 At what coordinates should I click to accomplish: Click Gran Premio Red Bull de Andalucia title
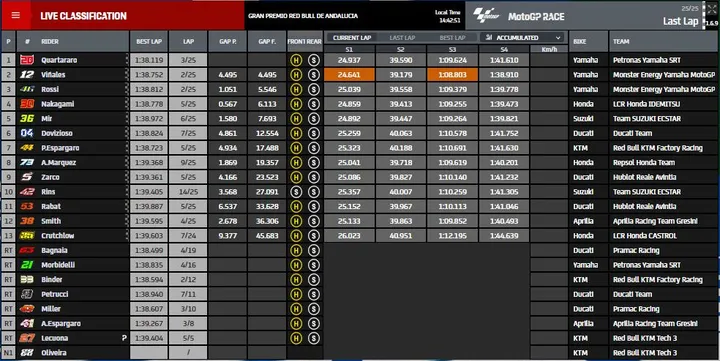click(x=303, y=16)
